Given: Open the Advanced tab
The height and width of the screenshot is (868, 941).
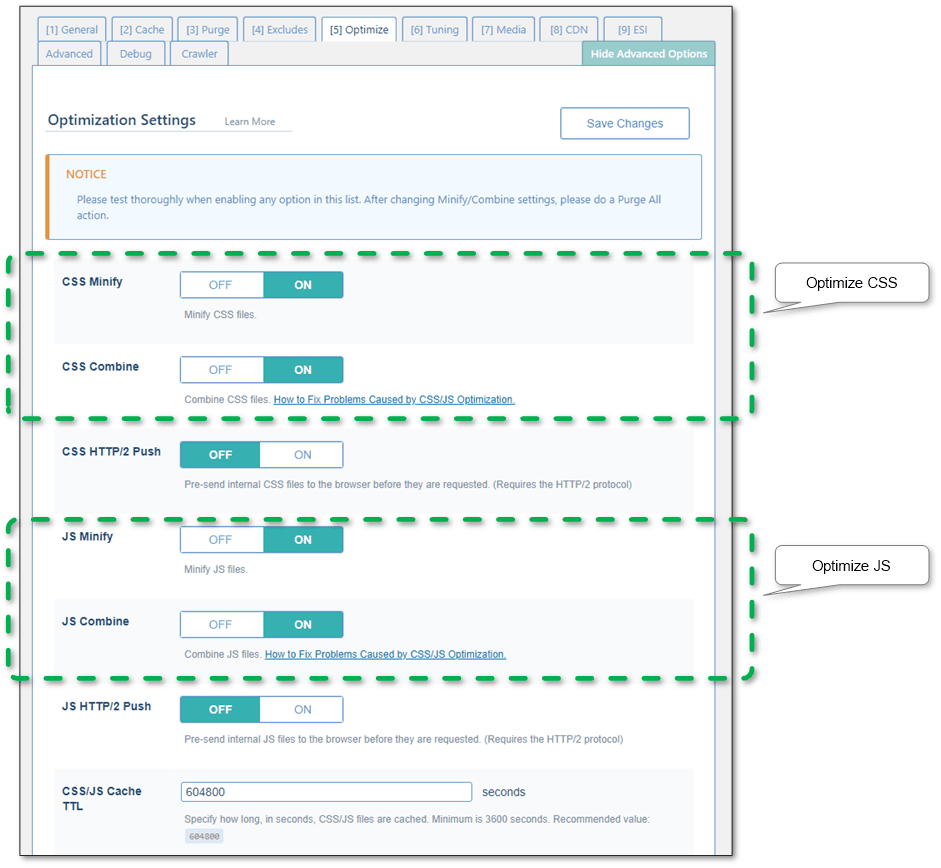Looking at the screenshot, I should click(x=69, y=54).
